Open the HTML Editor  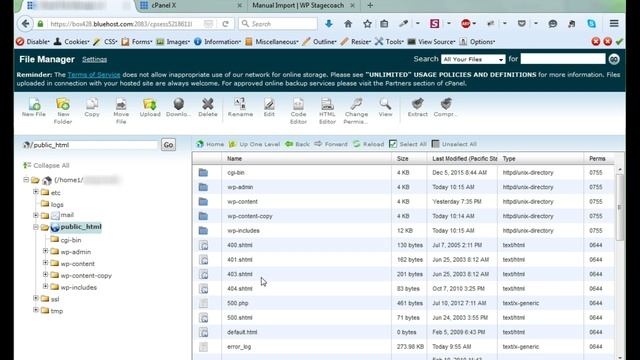pos(327,111)
